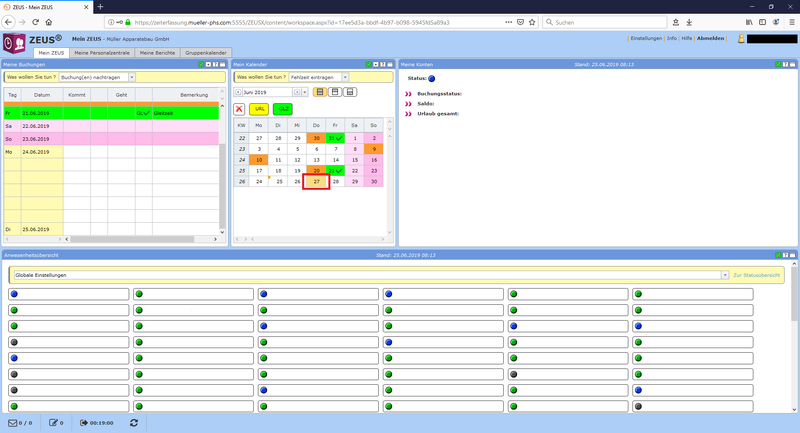
Task: Select the third calendar view layout icon
Action: (349, 92)
